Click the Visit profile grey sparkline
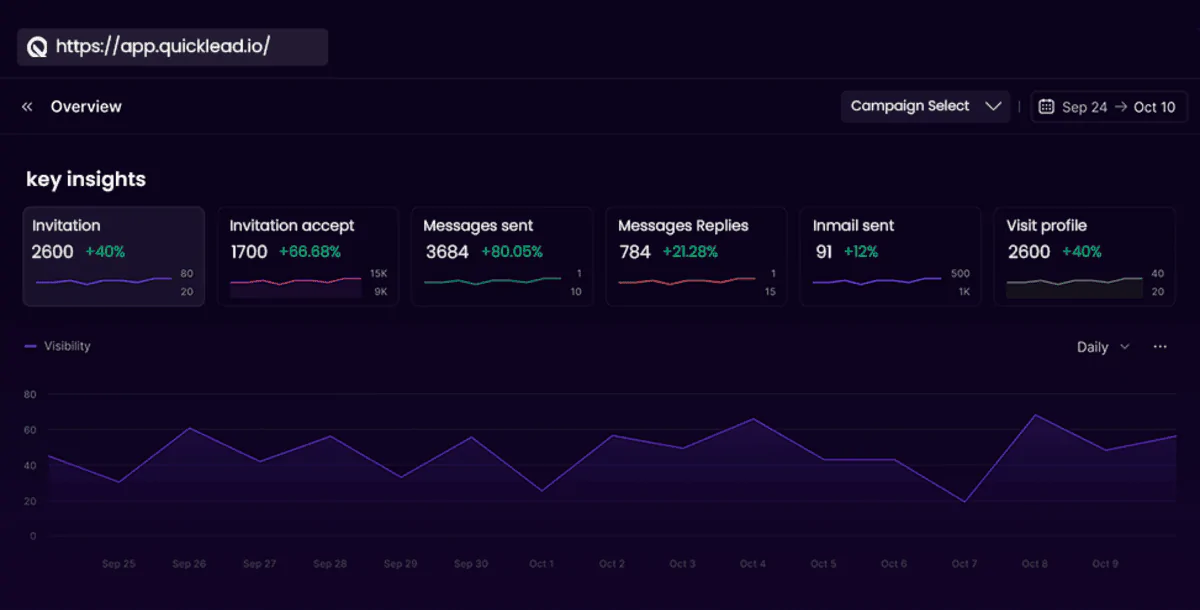 click(1074, 286)
